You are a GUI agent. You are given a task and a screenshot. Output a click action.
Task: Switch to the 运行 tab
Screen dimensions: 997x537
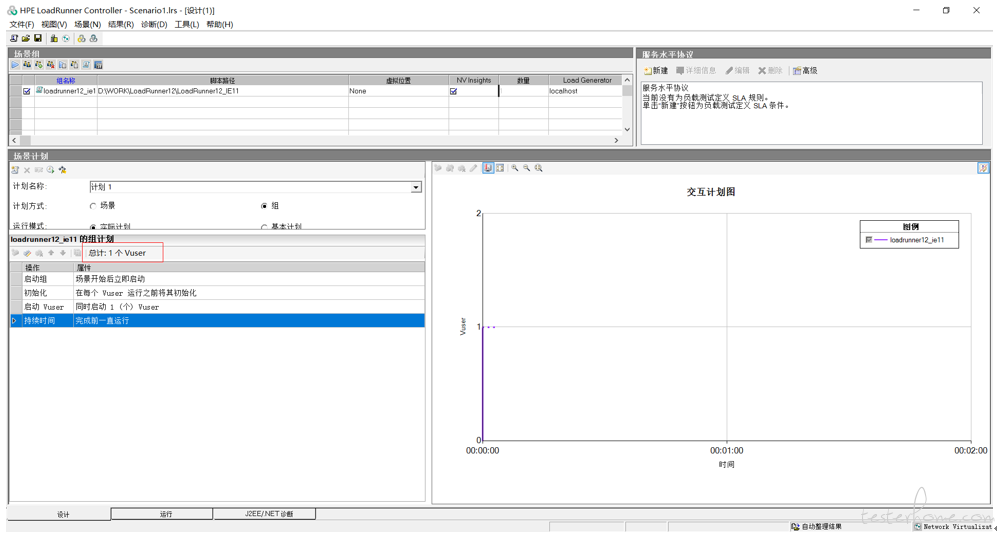tap(163, 513)
